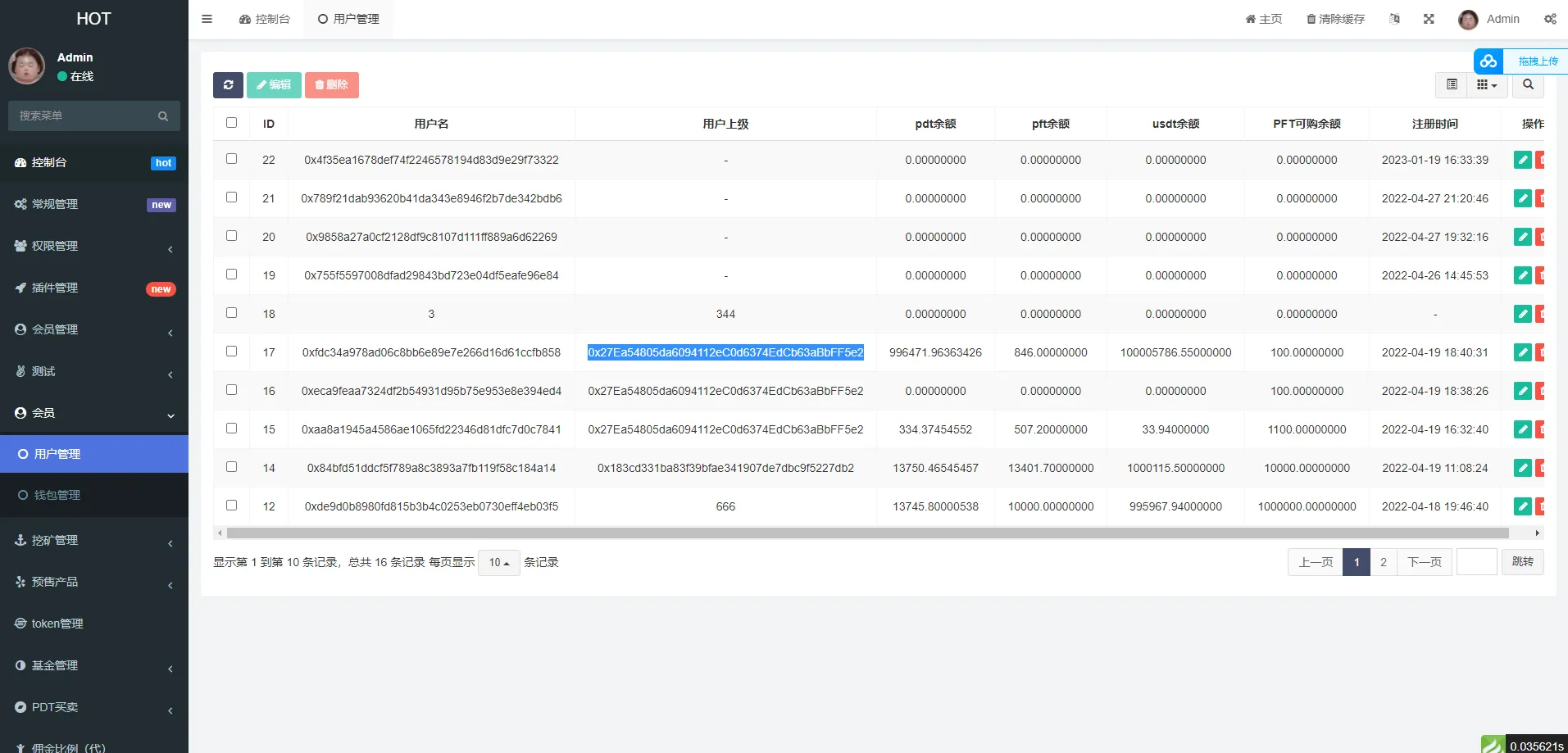This screenshot has height=753, width=1568.
Task: Open the page size dropdown showing 10
Action: click(498, 563)
